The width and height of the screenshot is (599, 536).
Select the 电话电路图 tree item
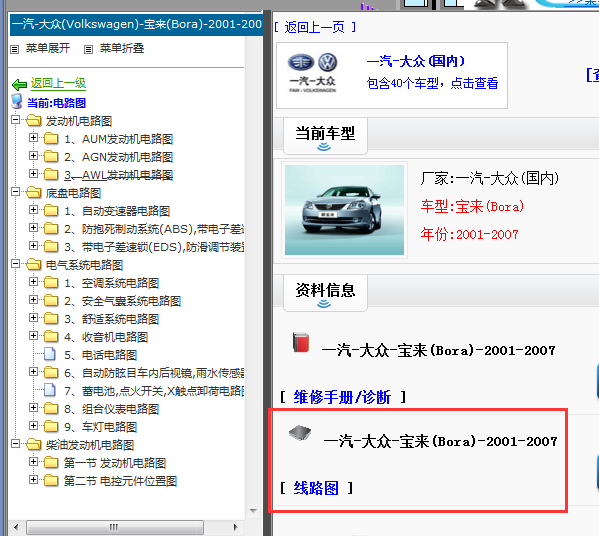click(101, 355)
